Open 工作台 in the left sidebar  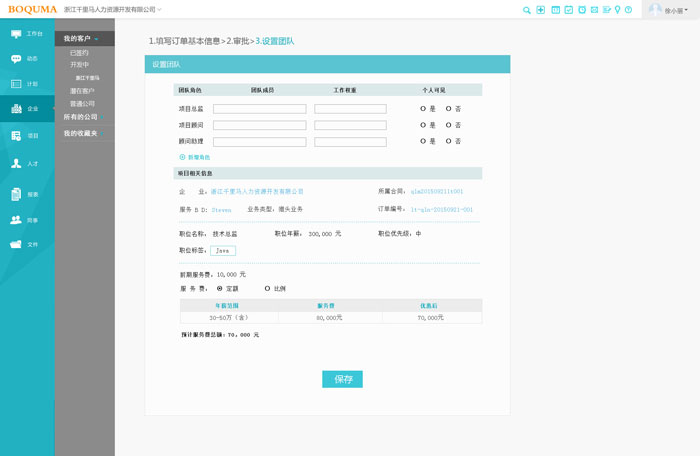pyautogui.click(x=27, y=33)
